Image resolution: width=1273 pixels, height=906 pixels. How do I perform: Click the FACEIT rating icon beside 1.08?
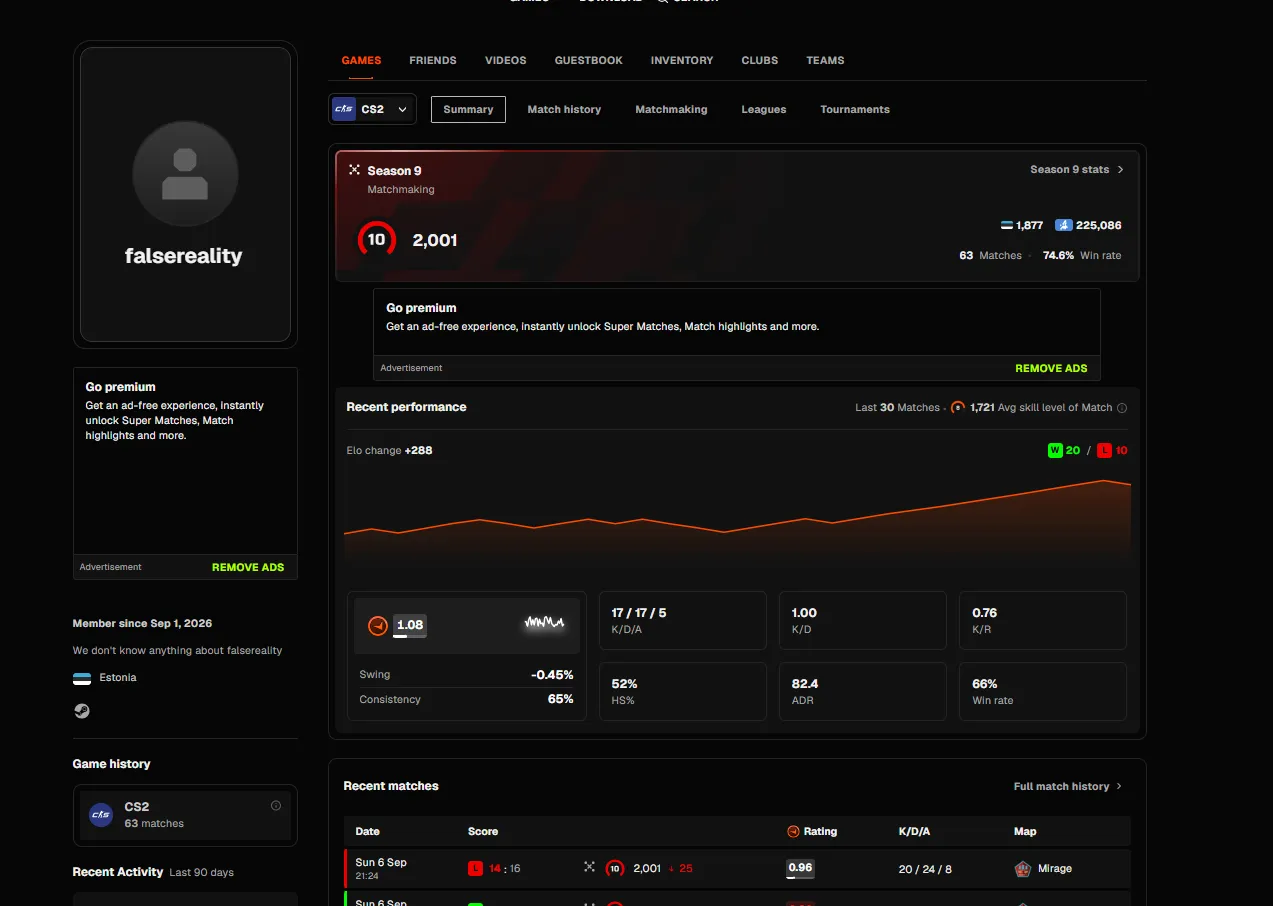[378, 626]
